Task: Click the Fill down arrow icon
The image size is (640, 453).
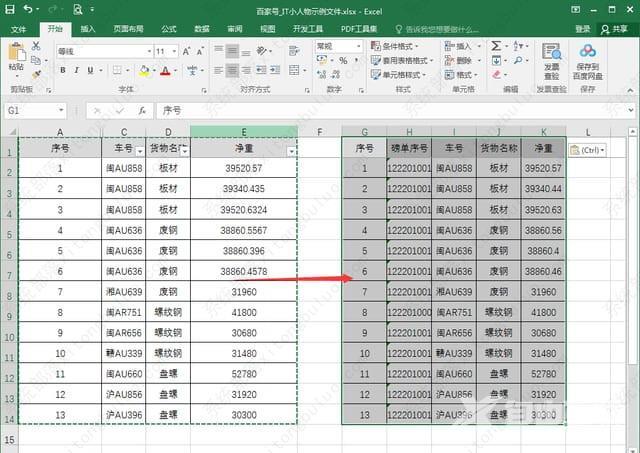Action: [496, 61]
